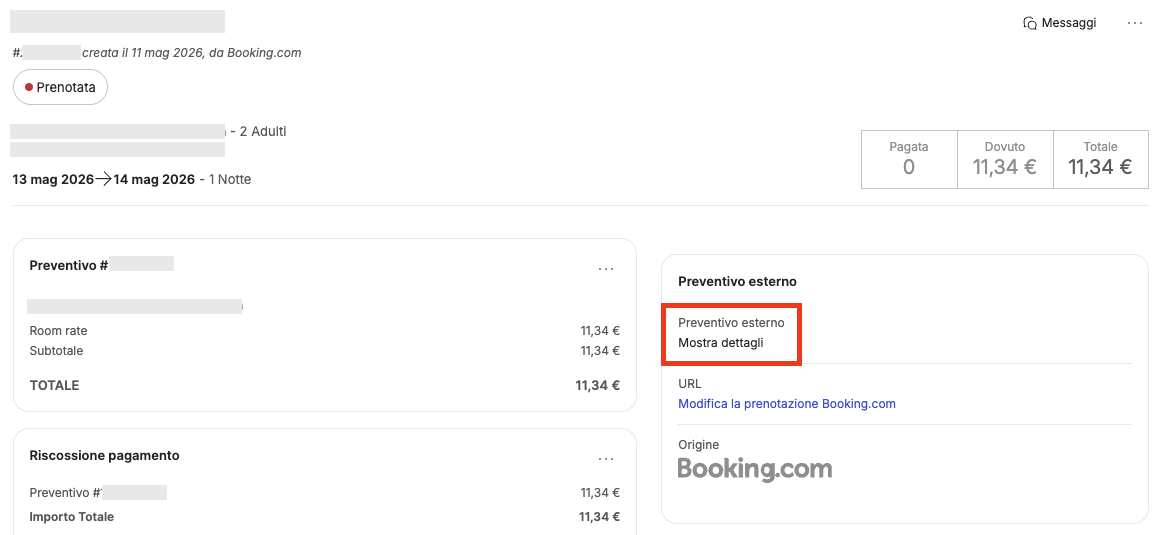This screenshot has width=1164, height=535.
Task: Open the three-dot menu on Preventivo card
Action: [606, 269]
